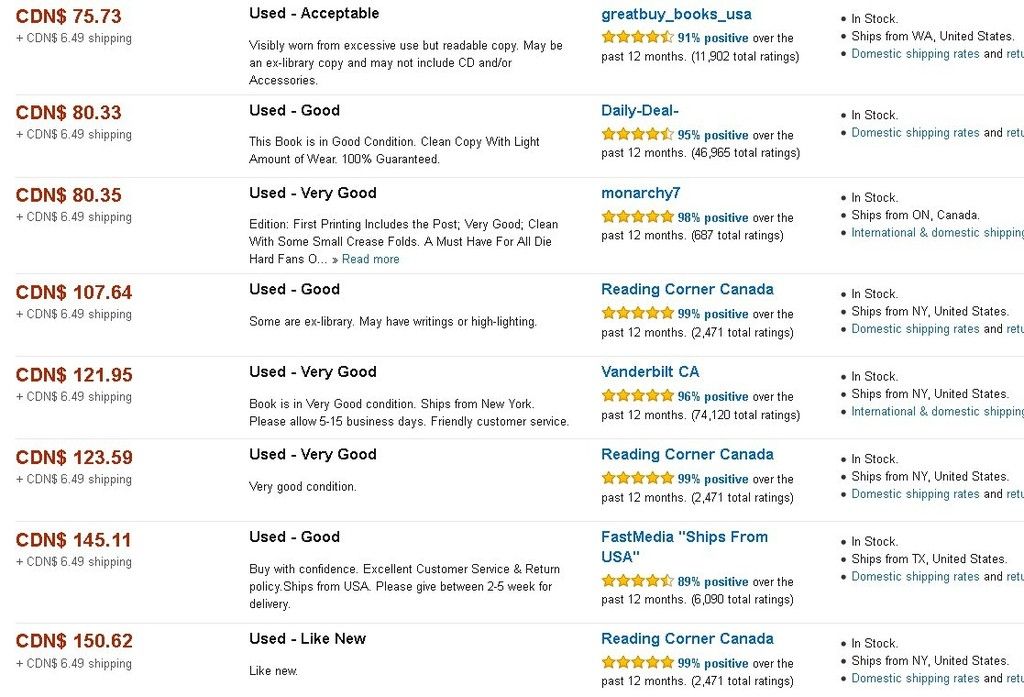Open International & domestic shipping link for monarchy7
This screenshot has width=1024, height=697.
[x=937, y=233]
